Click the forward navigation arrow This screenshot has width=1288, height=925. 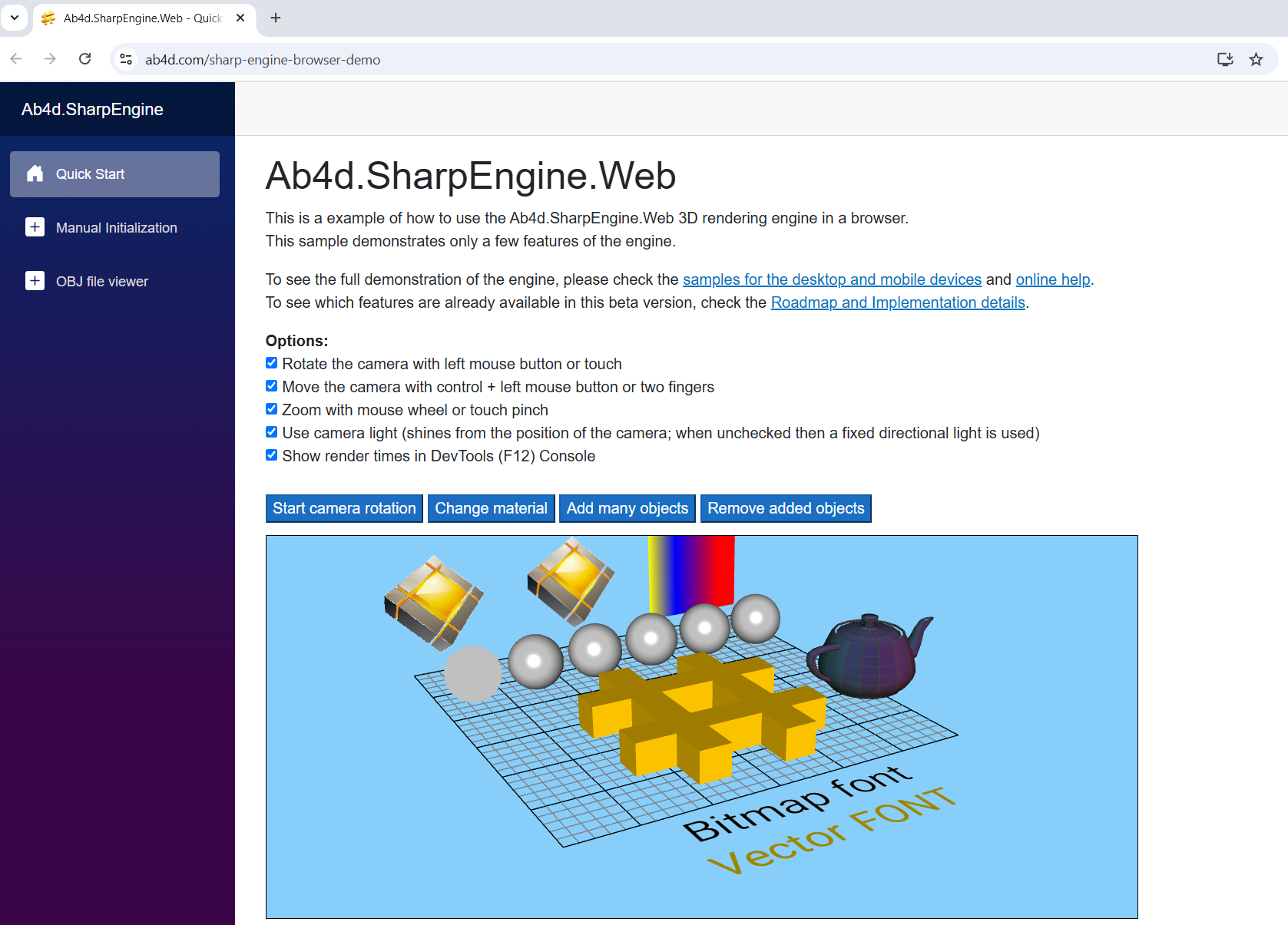[x=50, y=59]
